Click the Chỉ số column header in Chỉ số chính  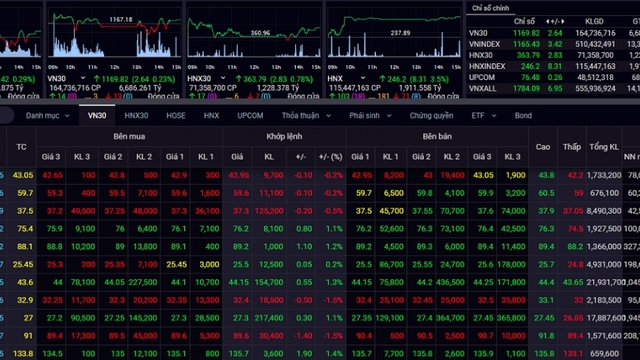coord(524,21)
